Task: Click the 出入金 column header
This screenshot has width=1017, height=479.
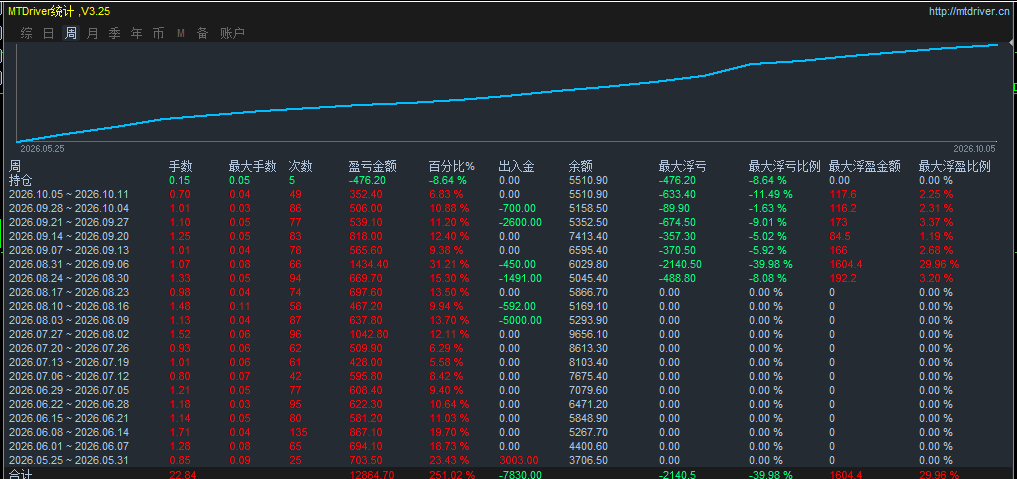Action: point(516,167)
